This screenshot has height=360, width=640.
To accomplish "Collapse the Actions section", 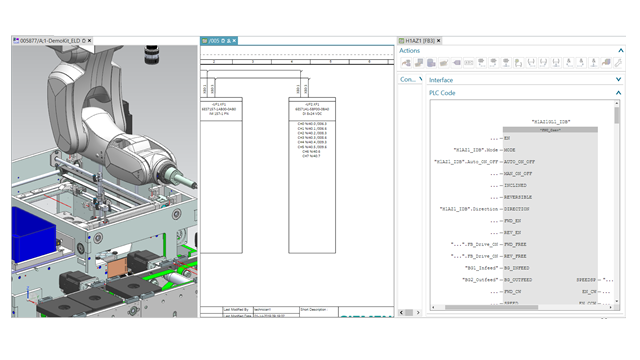I will 620,51.
